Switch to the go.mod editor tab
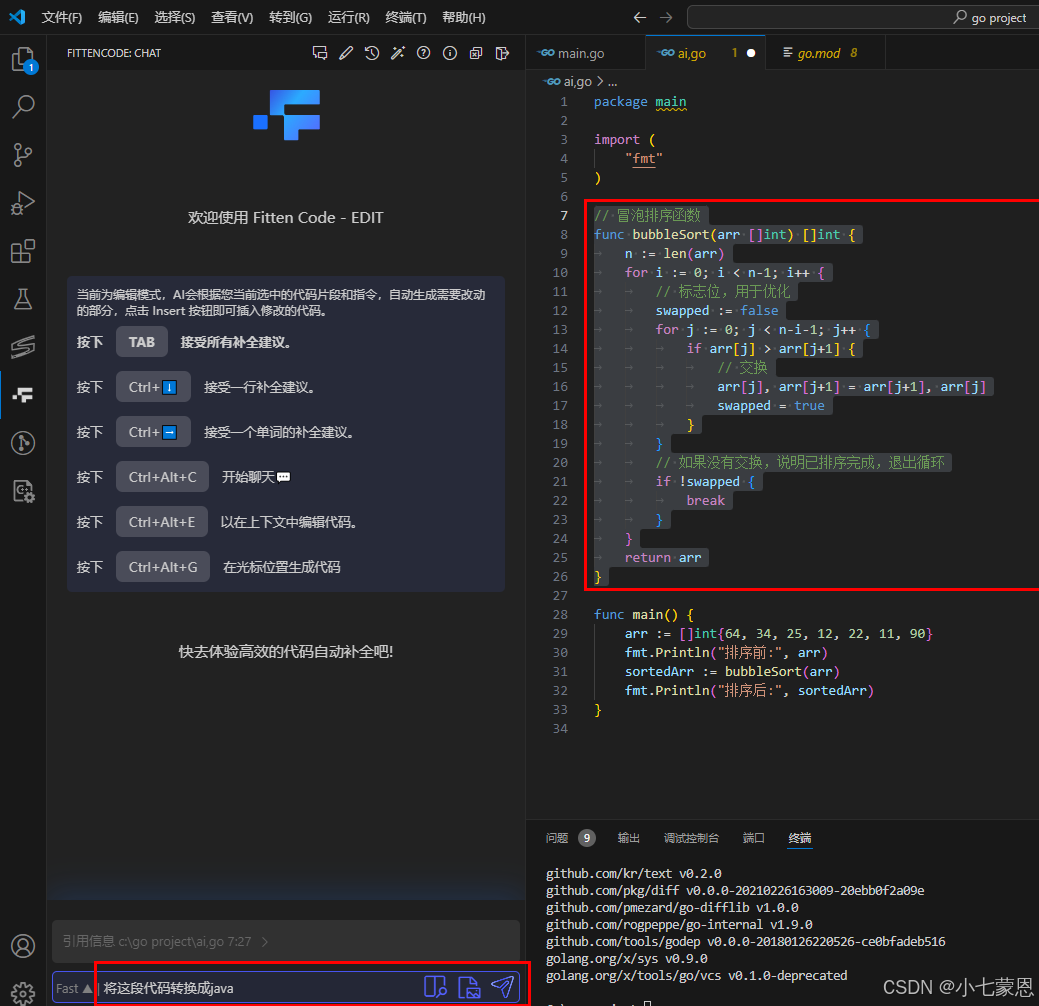This screenshot has height=1006, width=1039. (x=818, y=53)
